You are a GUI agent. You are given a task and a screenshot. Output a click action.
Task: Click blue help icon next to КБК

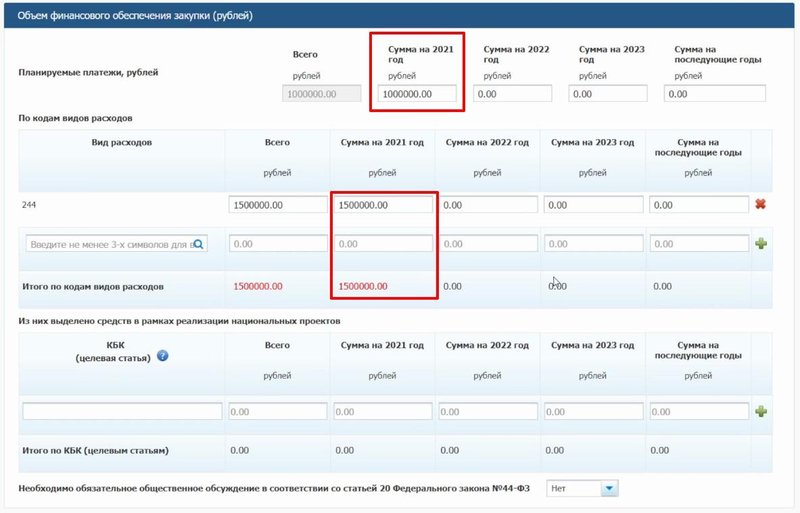click(x=162, y=356)
